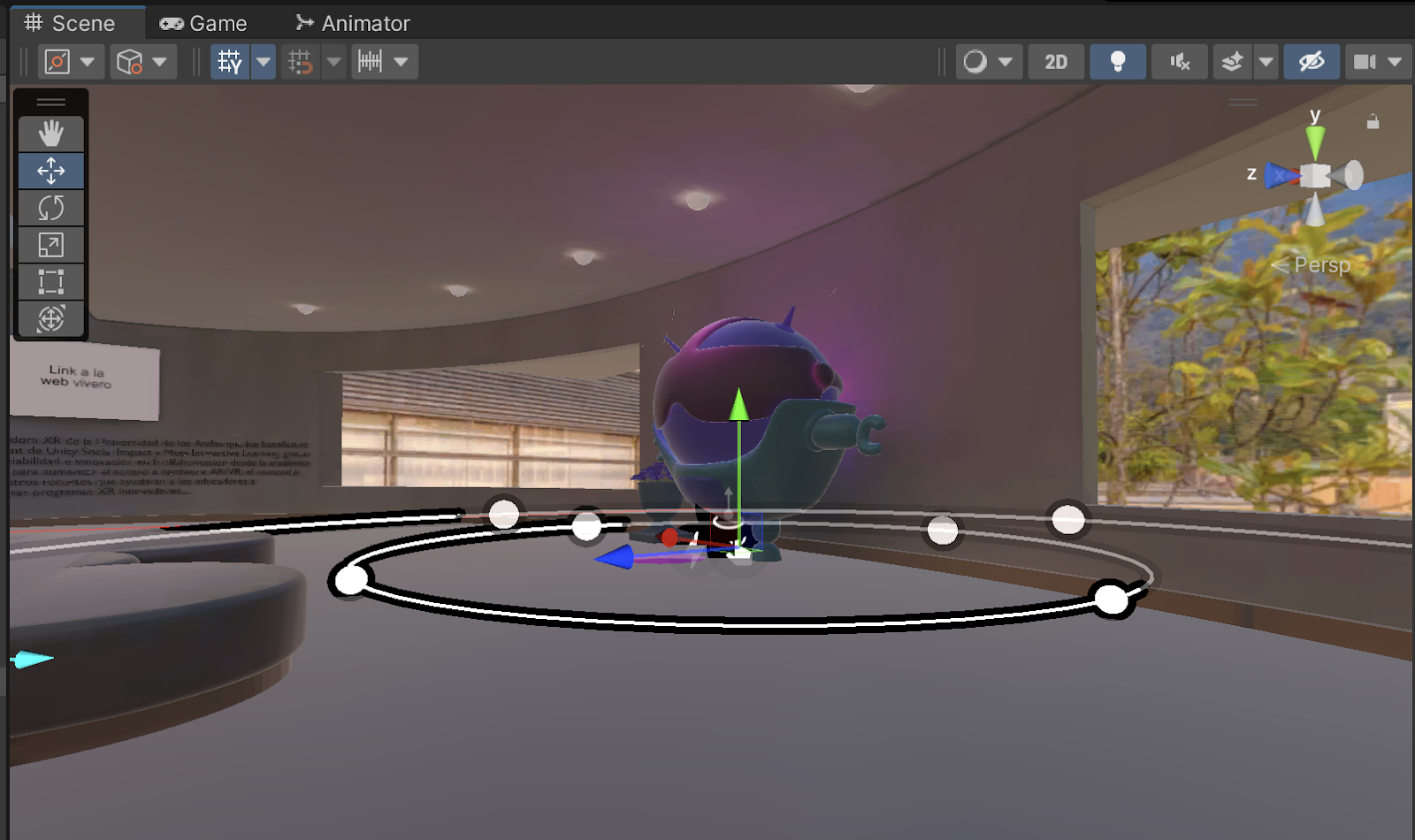The height and width of the screenshot is (840, 1415).
Task: Toggle 2D view mode
Action: (x=1056, y=62)
